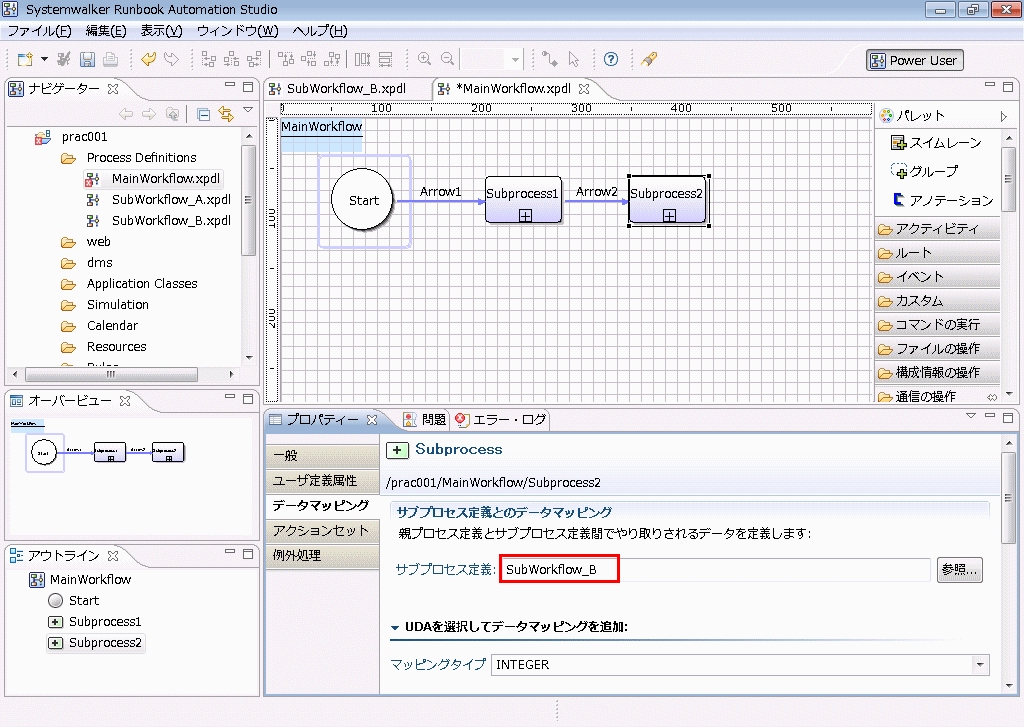This screenshot has height=727, width=1024.
Task: Open the mapping type INTEGER dropdown
Action: point(980,665)
